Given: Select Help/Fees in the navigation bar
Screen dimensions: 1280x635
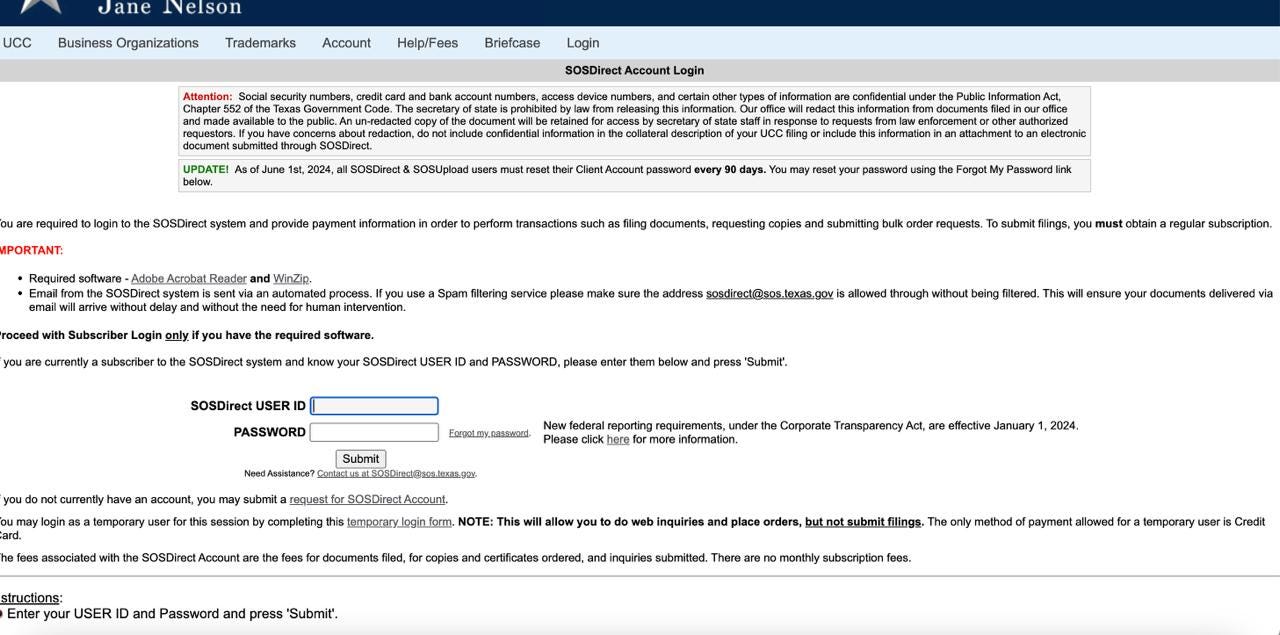Looking at the screenshot, I should [x=427, y=43].
